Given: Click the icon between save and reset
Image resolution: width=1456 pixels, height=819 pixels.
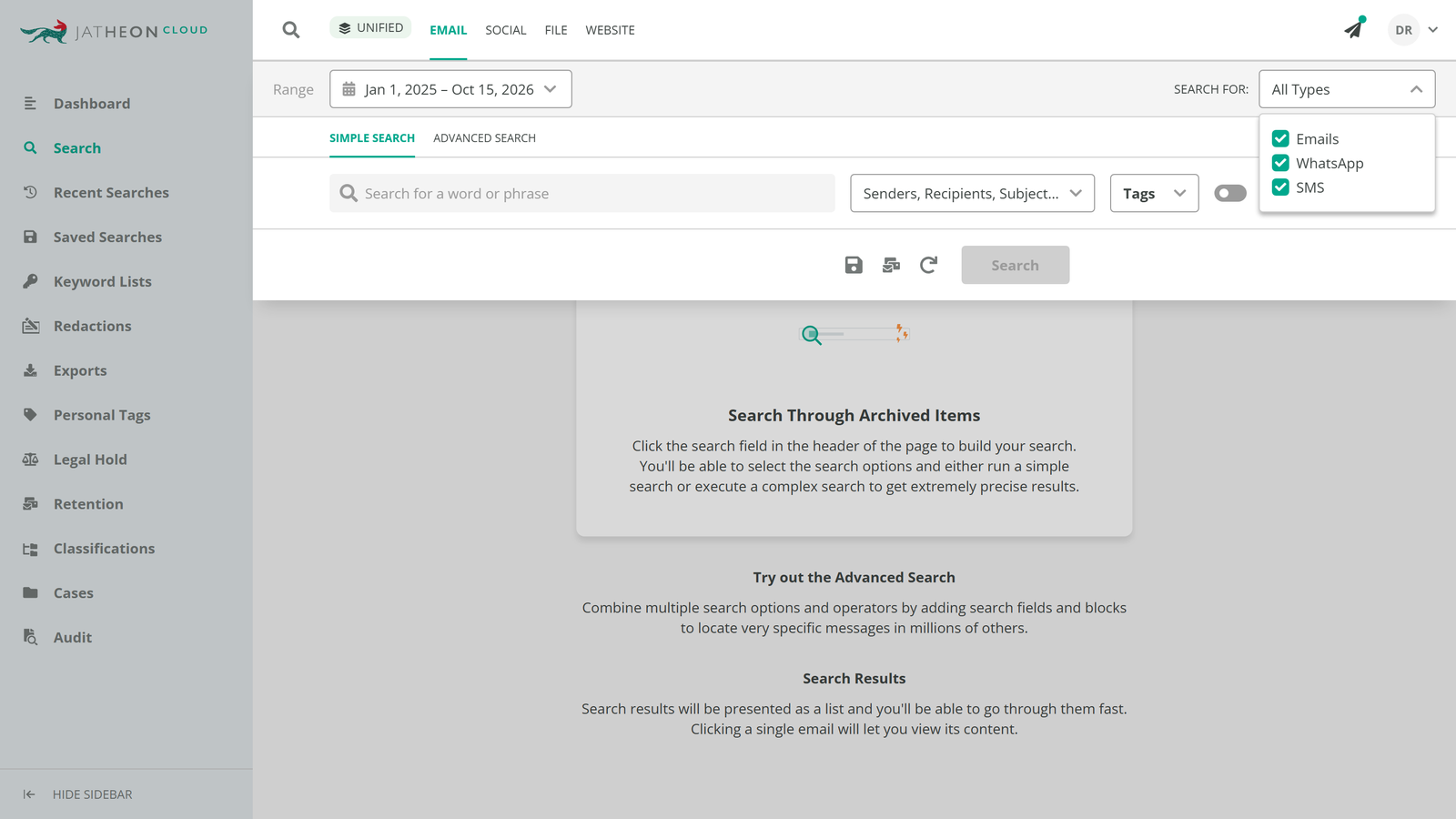Looking at the screenshot, I should [x=891, y=265].
